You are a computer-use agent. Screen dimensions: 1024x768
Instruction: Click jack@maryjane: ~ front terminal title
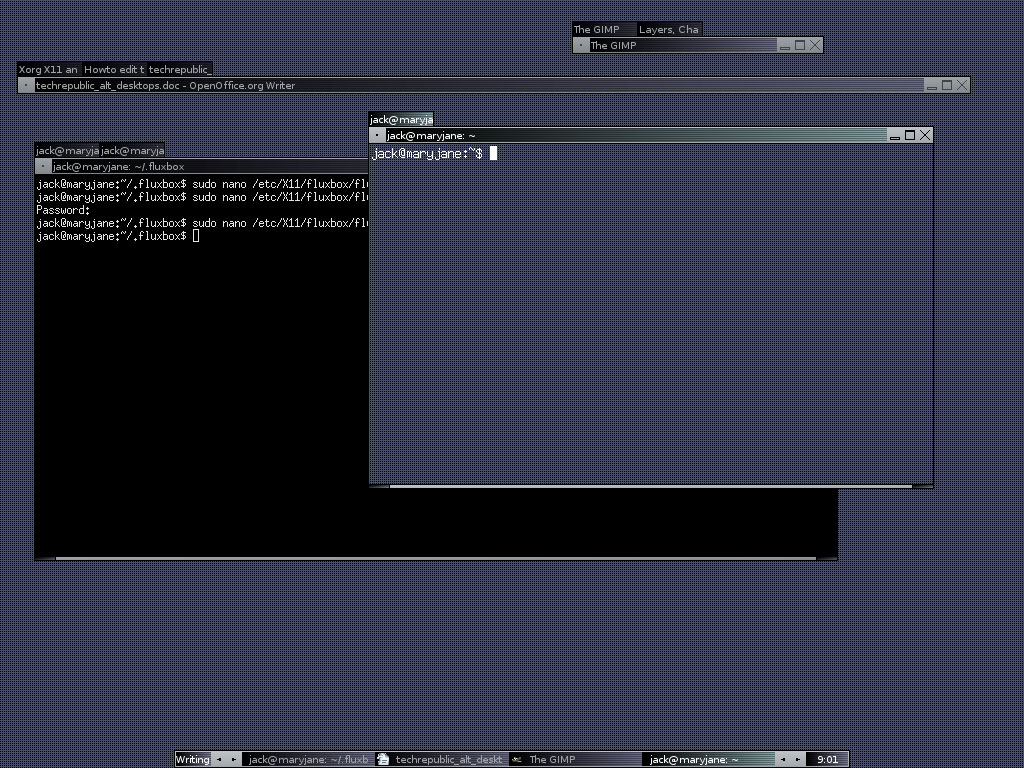coord(431,136)
